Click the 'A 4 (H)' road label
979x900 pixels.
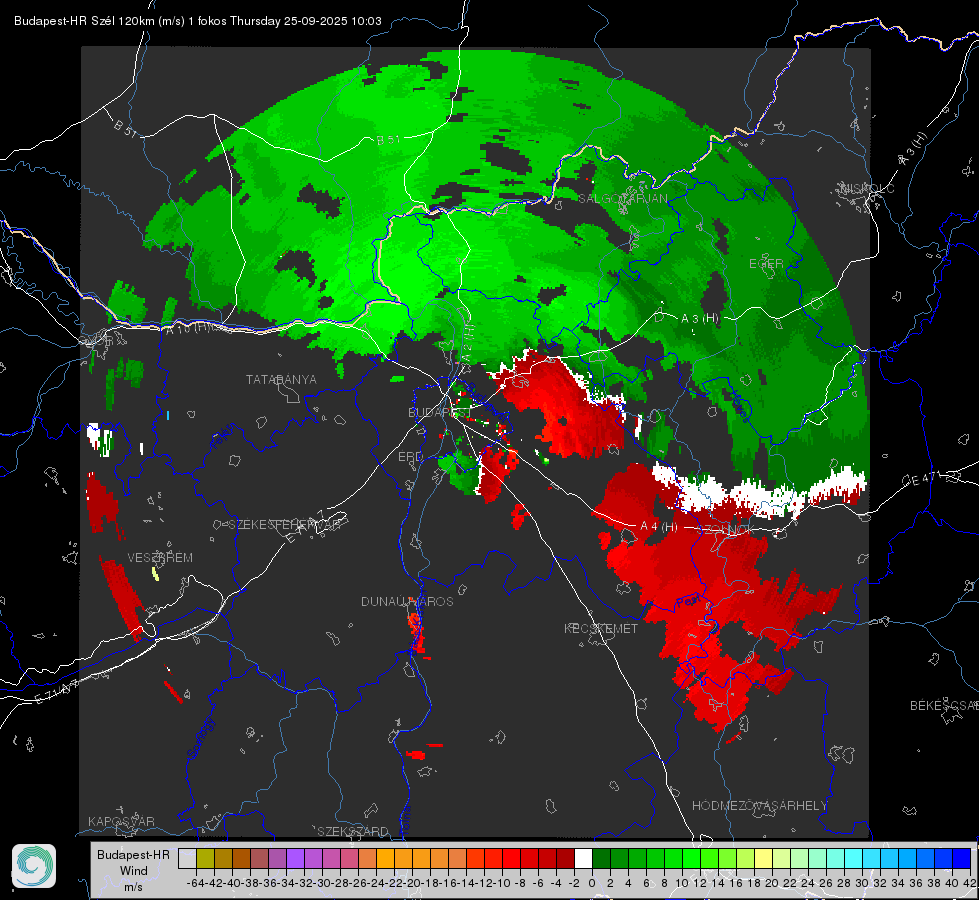[659, 527]
